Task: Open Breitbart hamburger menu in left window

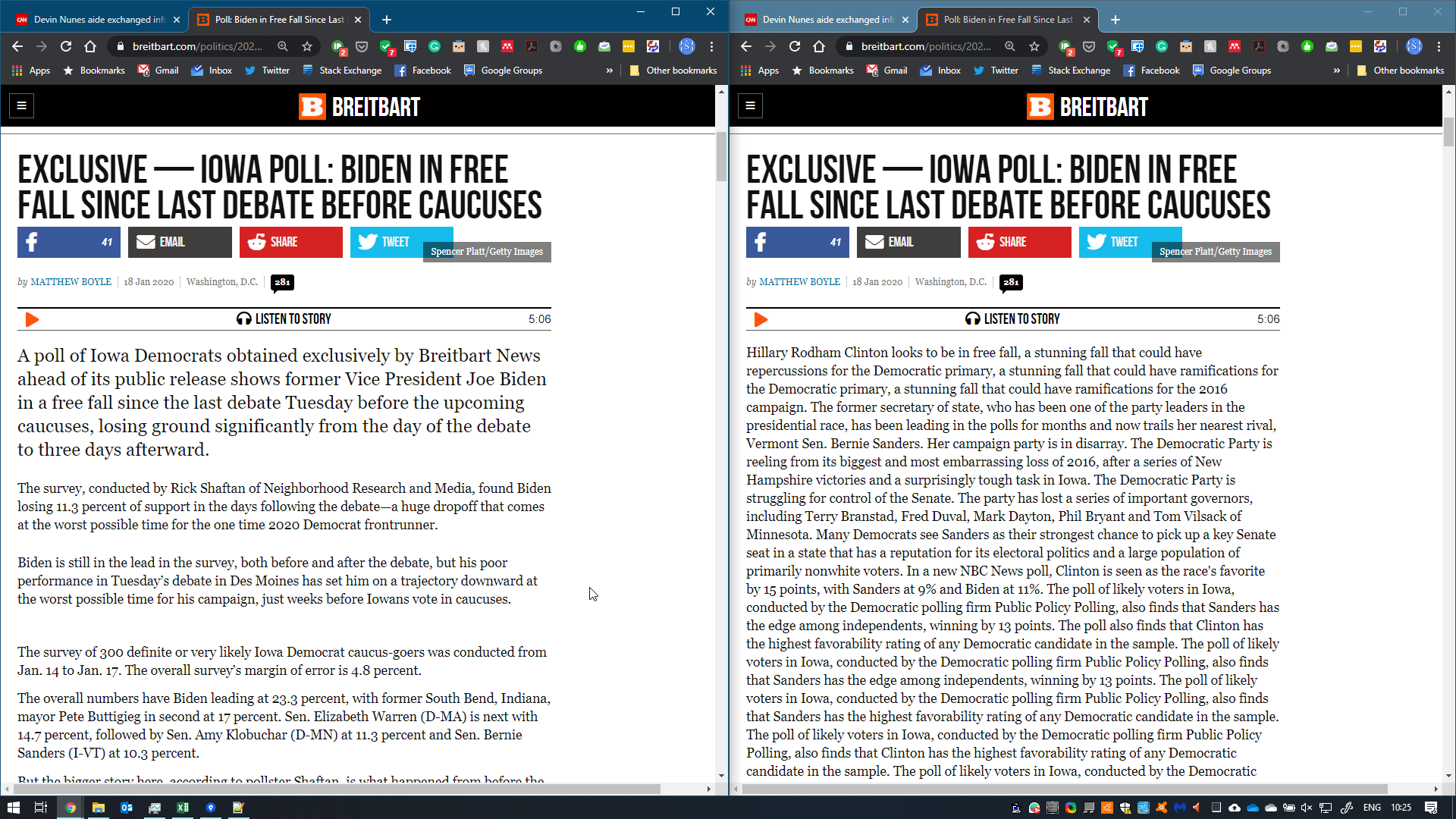Action: pyautogui.click(x=21, y=105)
